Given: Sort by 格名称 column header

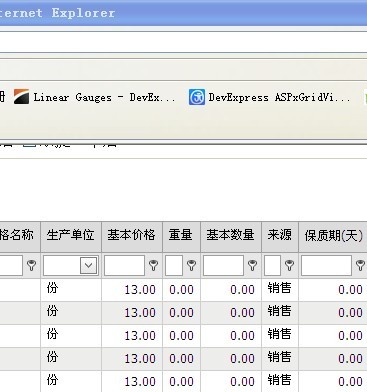Looking at the screenshot, I should [x=20, y=236].
